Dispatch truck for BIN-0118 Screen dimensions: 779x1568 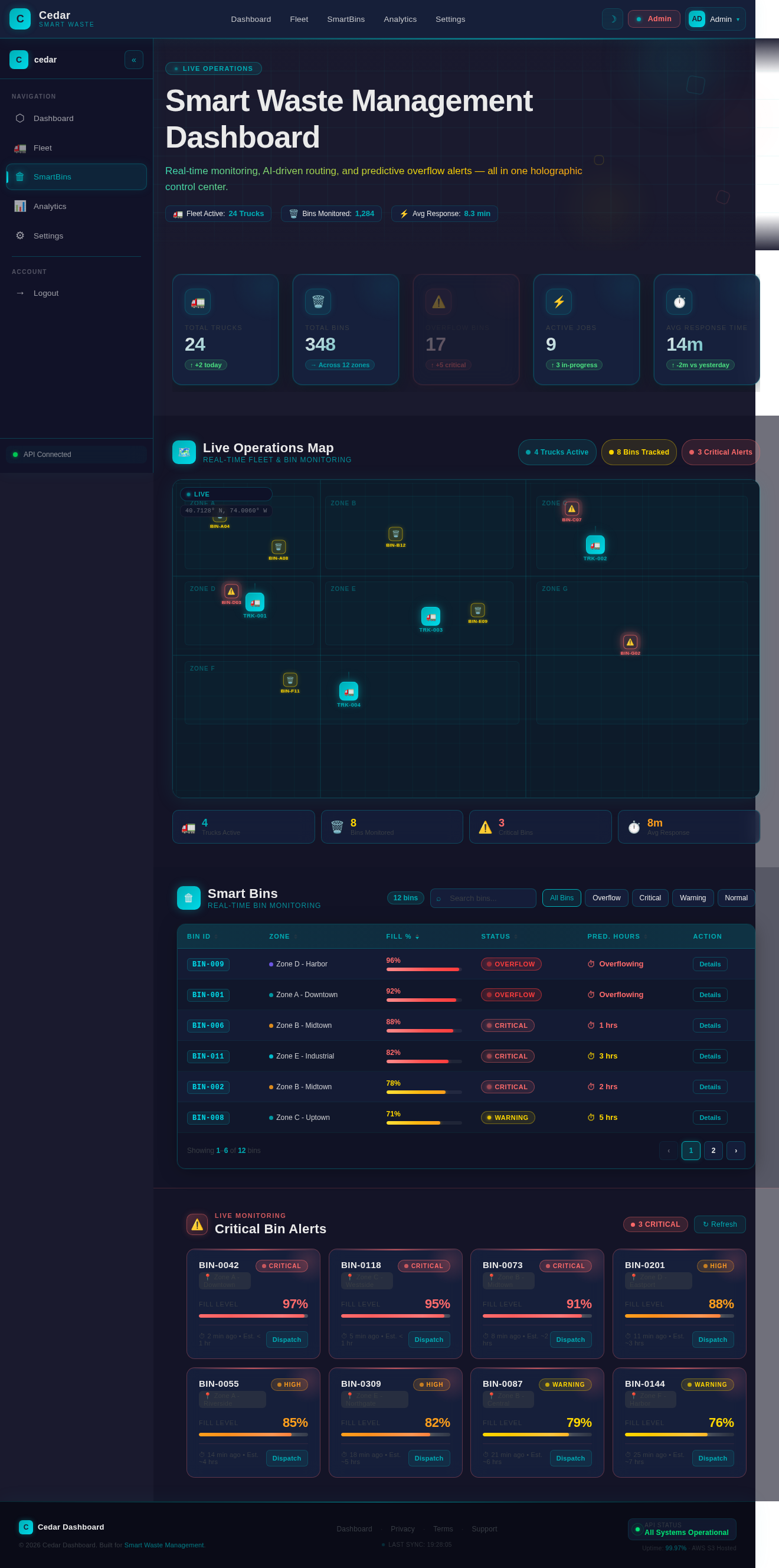pyautogui.click(x=428, y=1339)
